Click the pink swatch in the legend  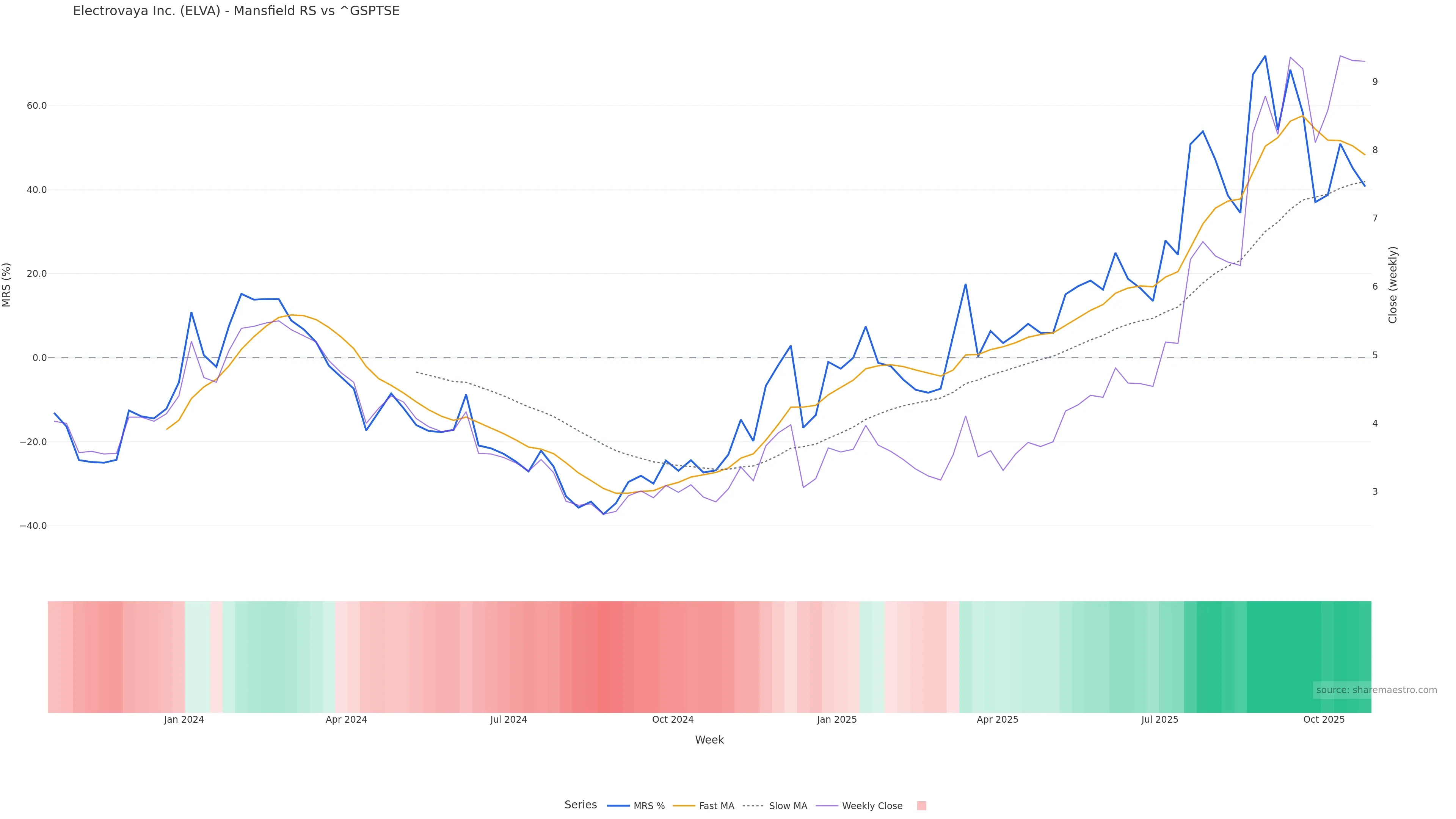tap(921, 805)
